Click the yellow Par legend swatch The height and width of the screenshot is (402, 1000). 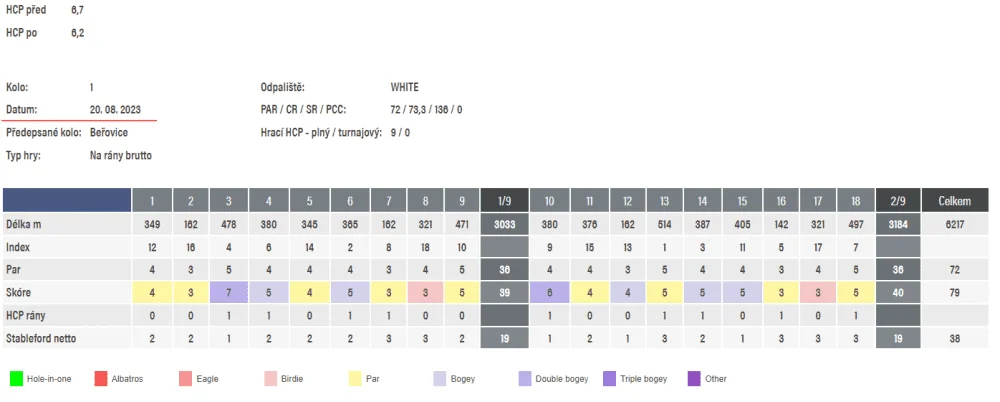coord(356,379)
